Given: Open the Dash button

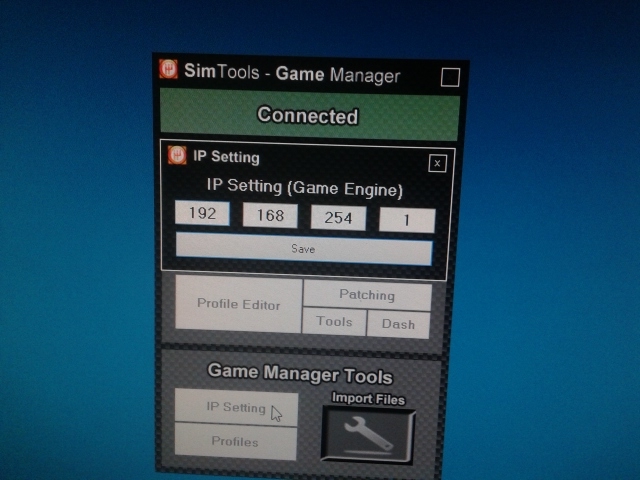Looking at the screenshot, I should pyautogui.click(x=398, y=324).
